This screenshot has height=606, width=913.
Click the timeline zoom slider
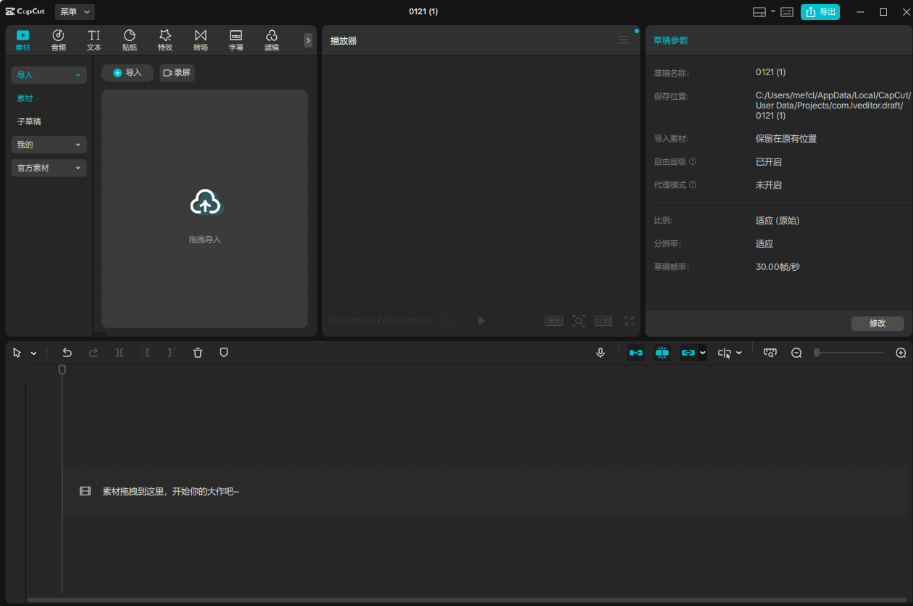click(848, 353)
